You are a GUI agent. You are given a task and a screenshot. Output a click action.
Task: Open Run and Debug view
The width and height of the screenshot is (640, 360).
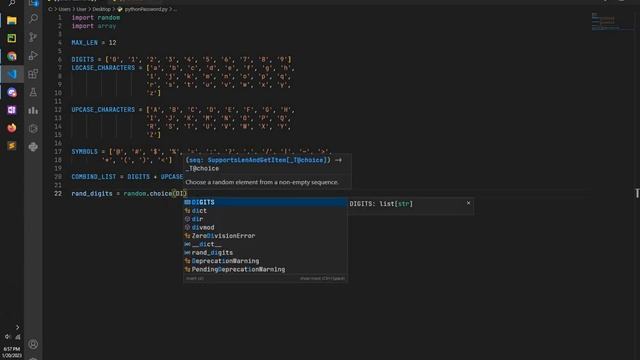[x=33, y=56]
